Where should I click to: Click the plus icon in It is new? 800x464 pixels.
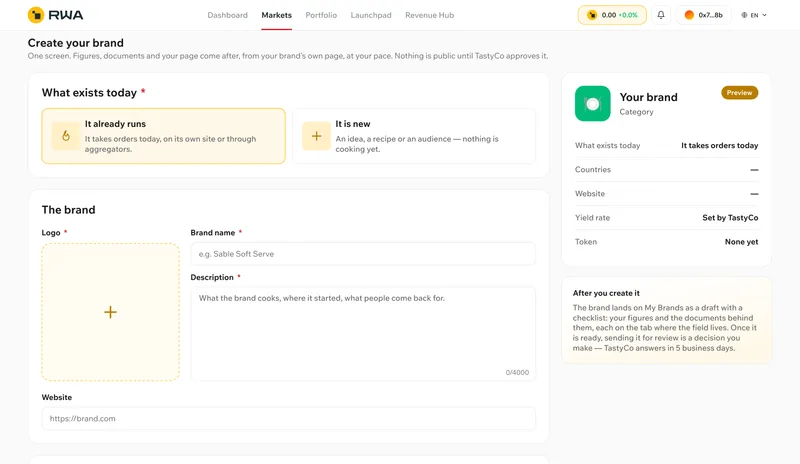click(316, 136)
